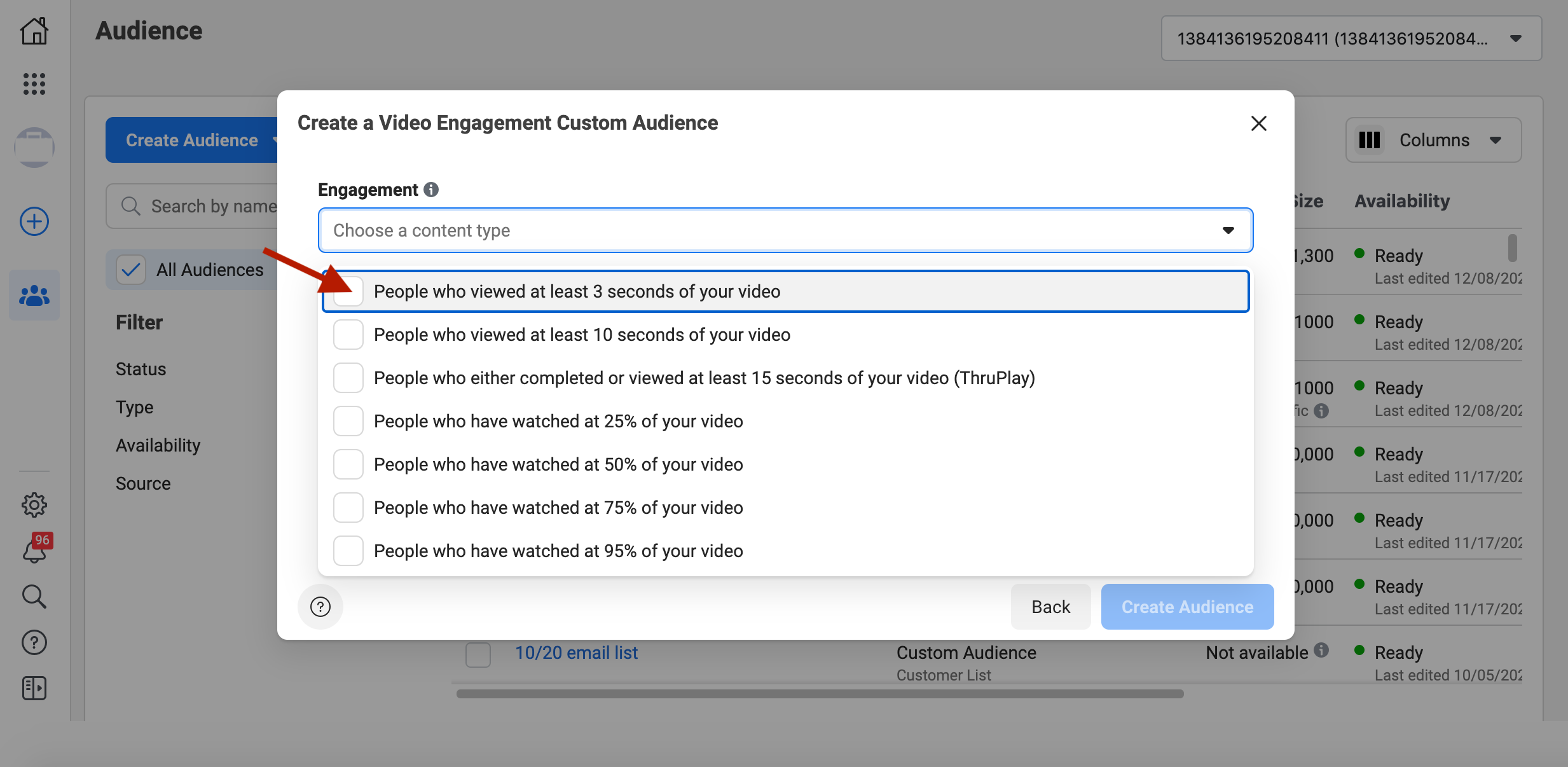Viewport: 1568px width, 767px height.
Task: Open the 10/20 email list link
Action: (576, 653)
